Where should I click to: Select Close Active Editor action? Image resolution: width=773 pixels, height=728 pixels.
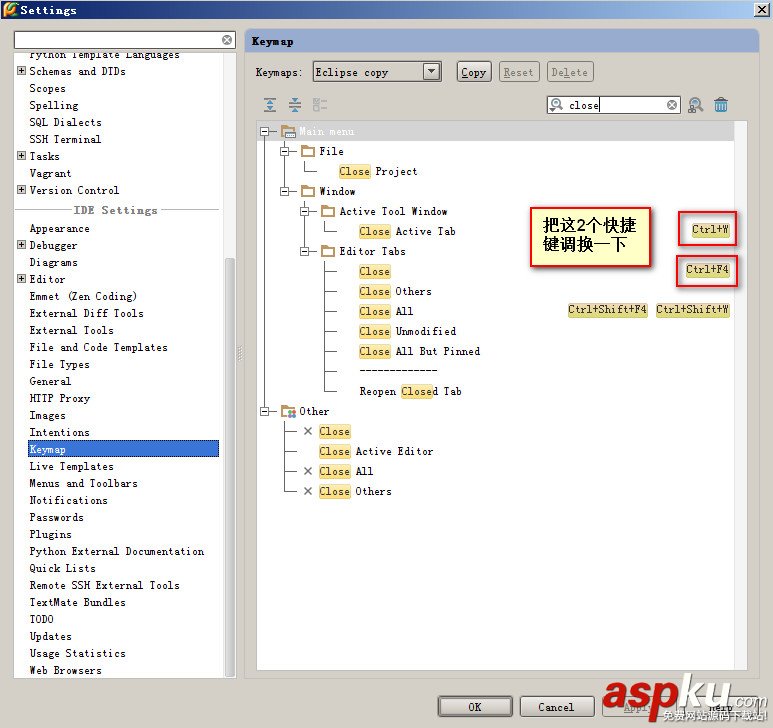[x=376, y=451]
